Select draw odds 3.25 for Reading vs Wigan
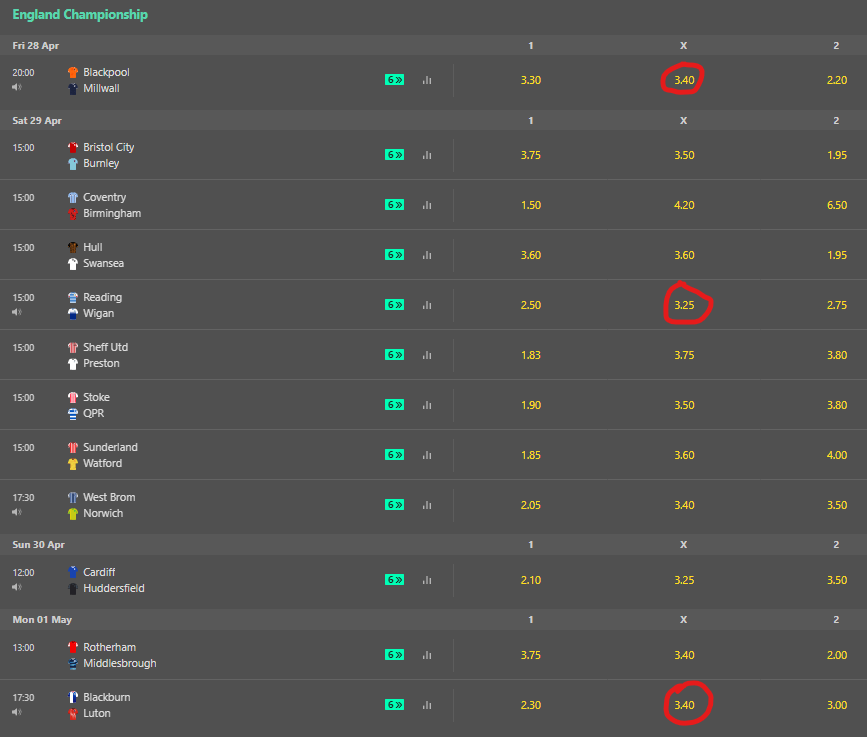This screenshot has height=737, width=867. click(x=684, y=305)
